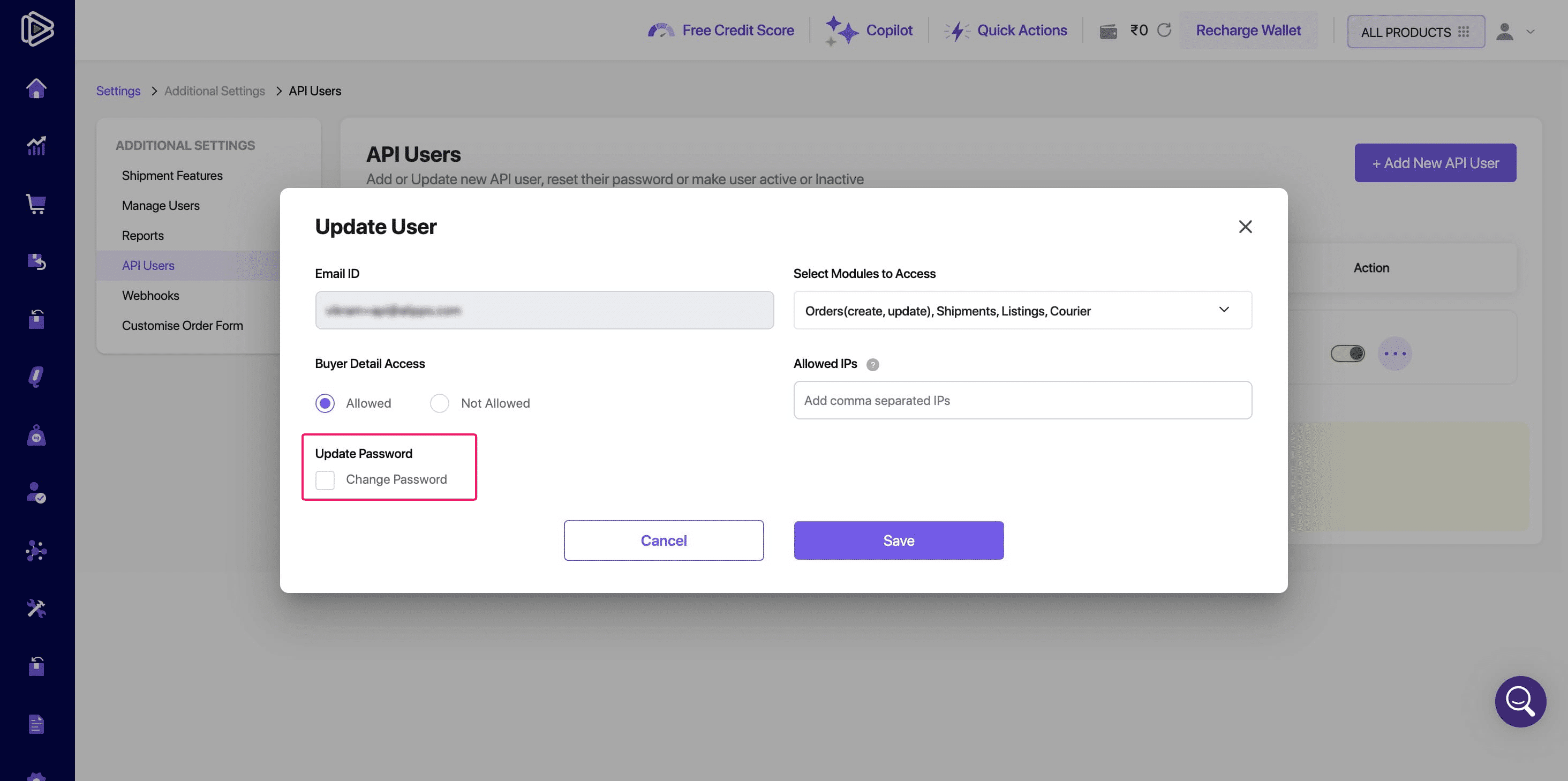
Task: Flip the toggle in the Action column
Action: (1348, 353)
